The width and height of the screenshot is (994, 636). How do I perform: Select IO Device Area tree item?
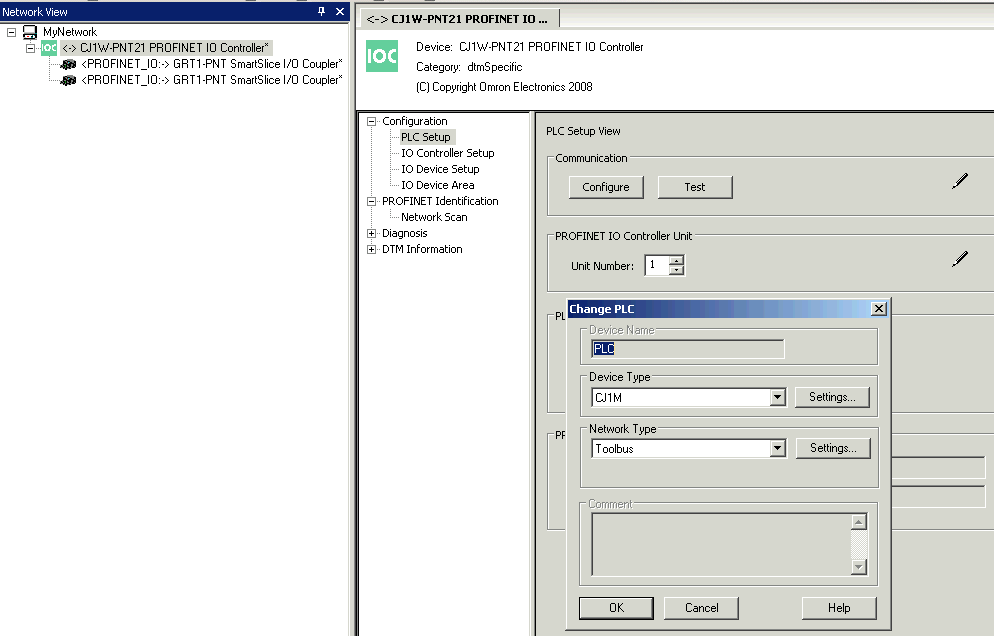(x=437, y=185)
